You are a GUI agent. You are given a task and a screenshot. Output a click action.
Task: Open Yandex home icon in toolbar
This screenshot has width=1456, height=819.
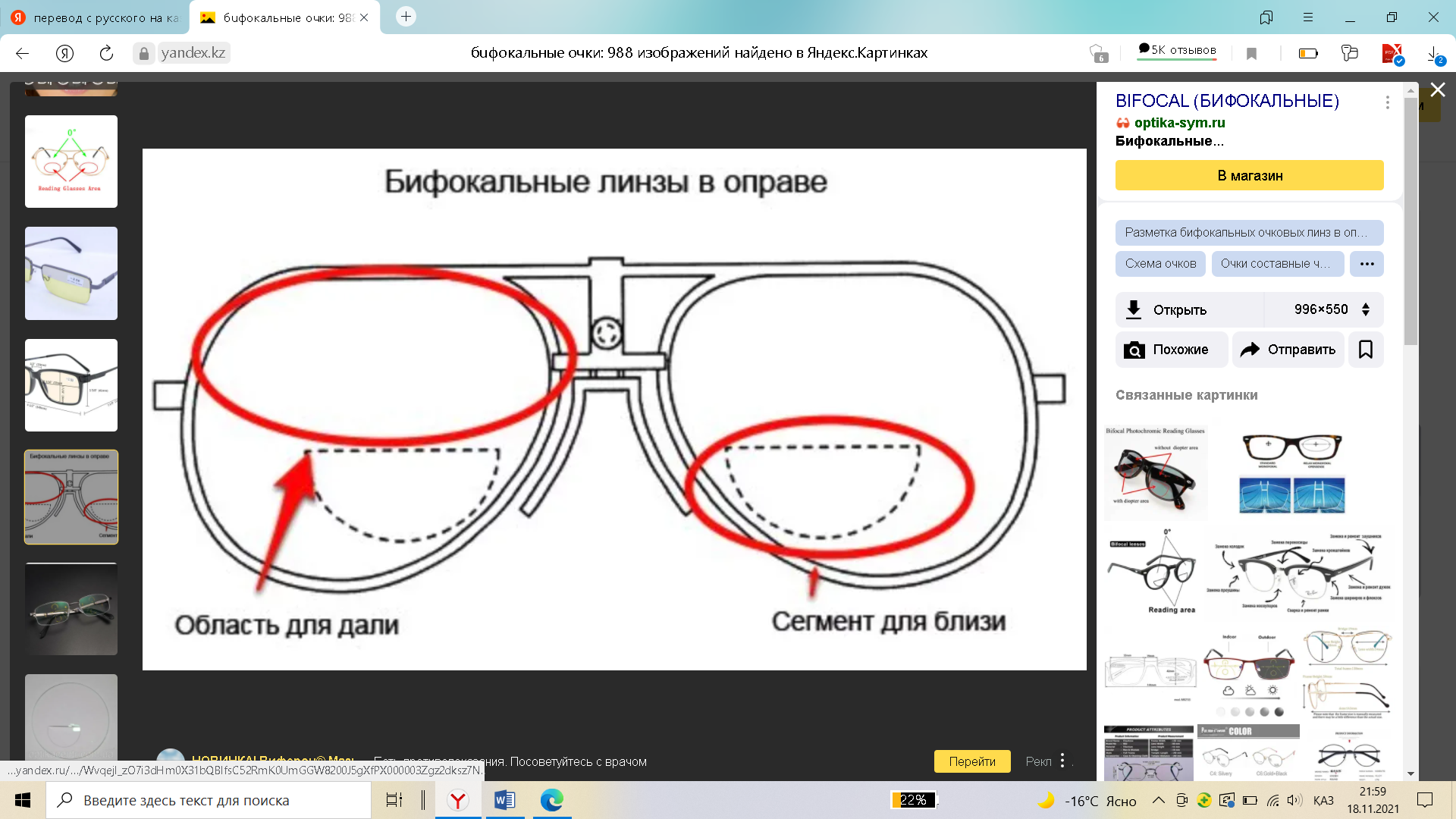click(x=64, y=53)
